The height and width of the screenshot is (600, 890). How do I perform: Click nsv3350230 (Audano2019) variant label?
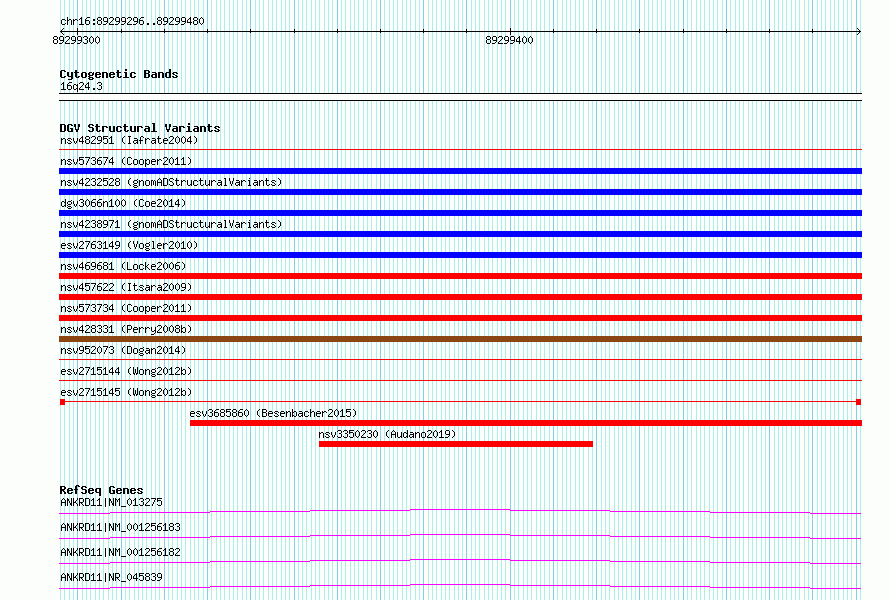(387, 434)
